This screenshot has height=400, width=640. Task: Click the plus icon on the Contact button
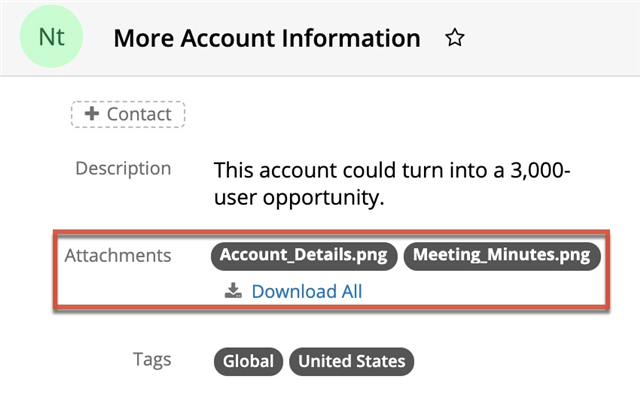point(91,114)
